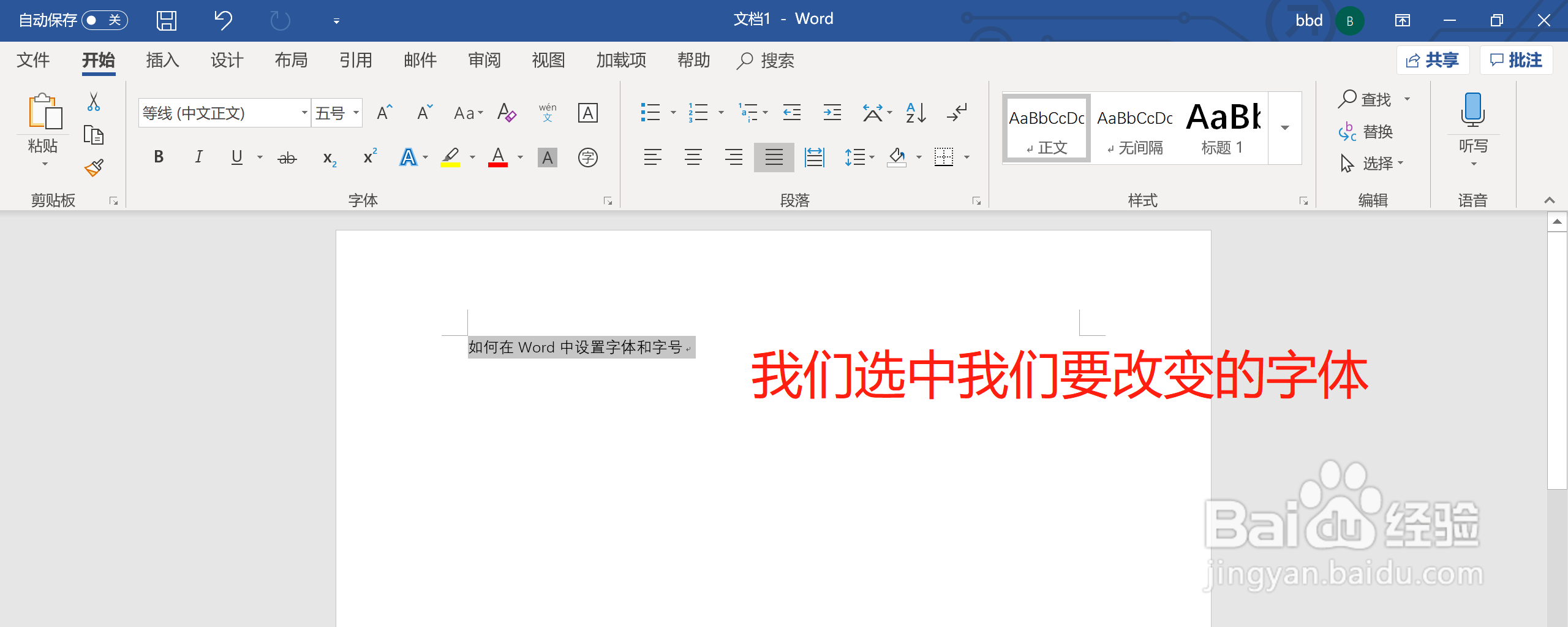Image resolution: width=1568 pixels, height=627 pixels.
Task: Open the 审阅 ribbon tab
Action: [484, 60]
